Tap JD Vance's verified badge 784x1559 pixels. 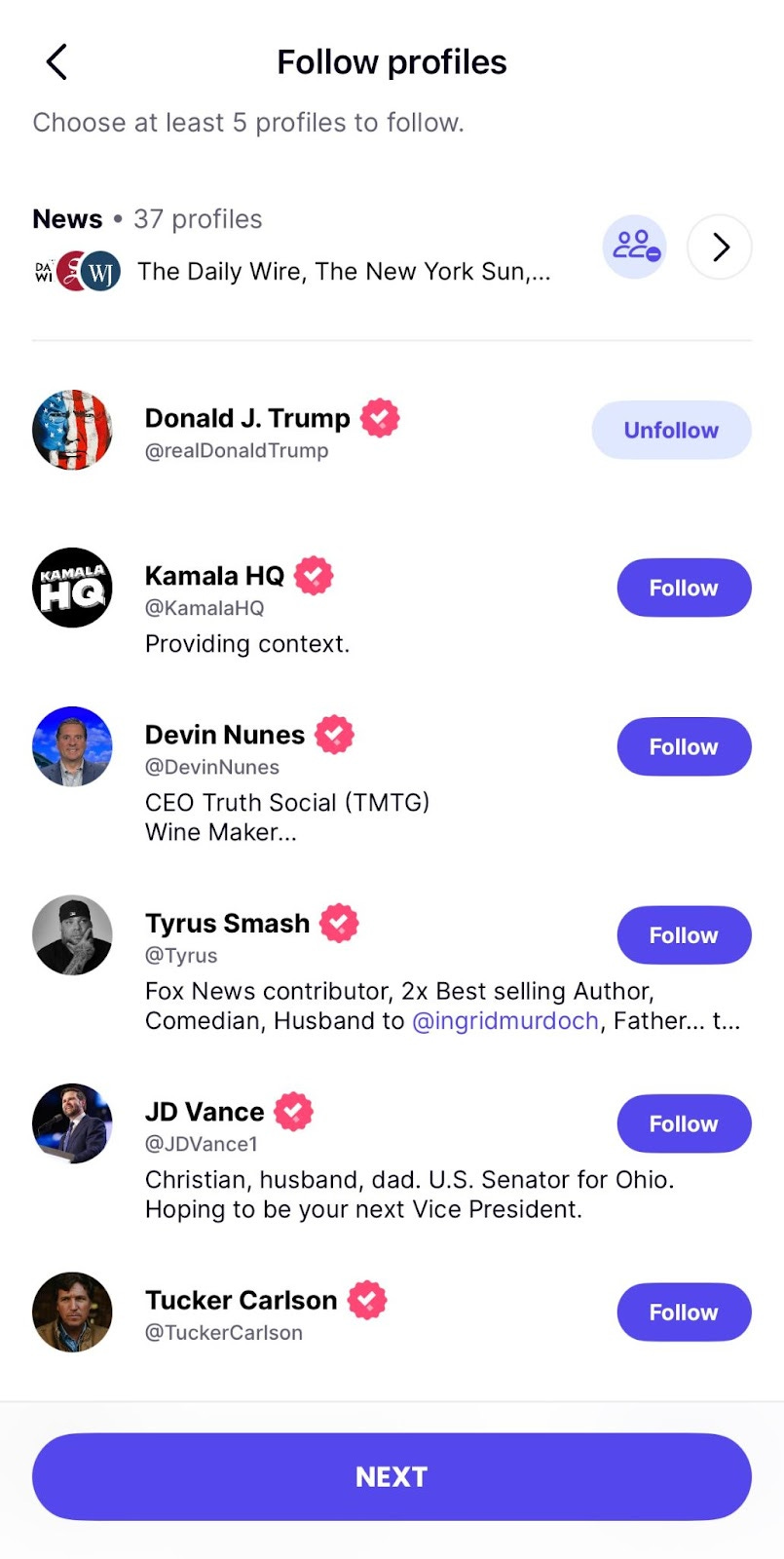pyautogui.click(x=293, y=1112)
